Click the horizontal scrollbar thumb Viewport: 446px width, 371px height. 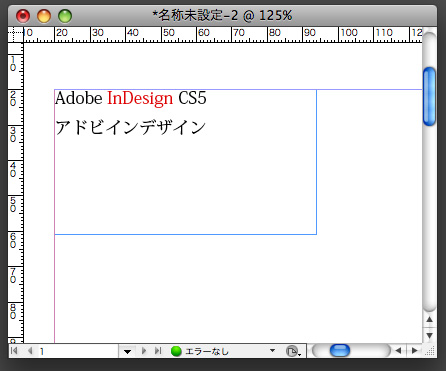pos(340,351)
